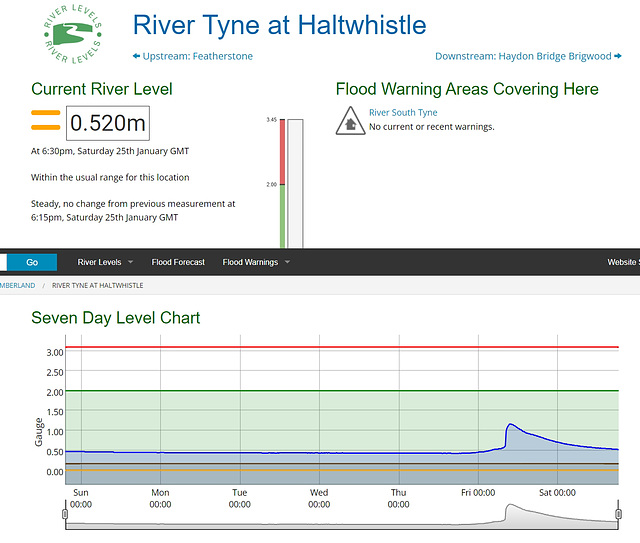Click the Flood Warning Areas Covering Here heading
The width and height of the screenshot is (640, 543).
pos(467,89)
